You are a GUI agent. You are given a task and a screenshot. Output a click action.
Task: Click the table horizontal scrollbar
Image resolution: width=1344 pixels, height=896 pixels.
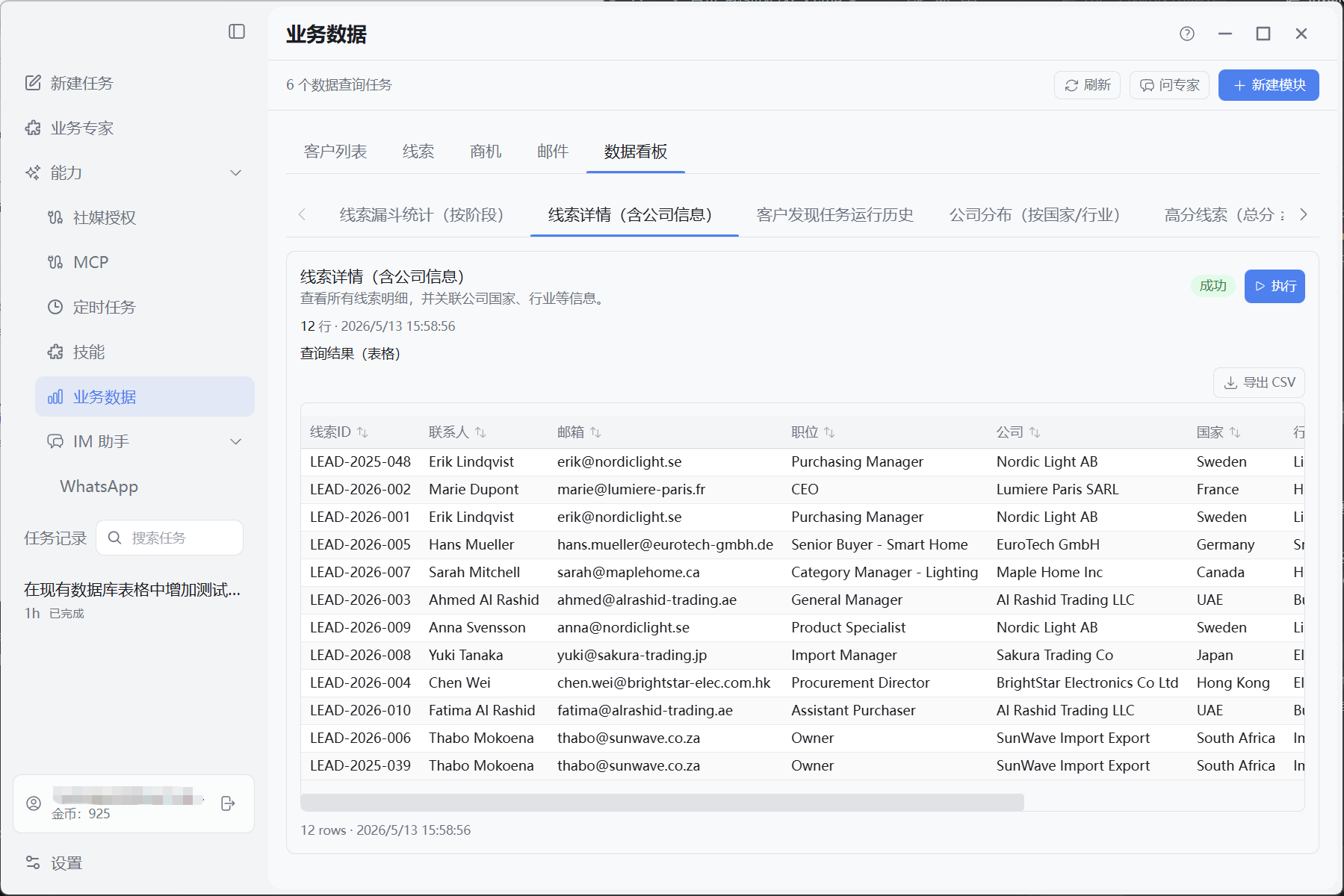coord(662,803)
